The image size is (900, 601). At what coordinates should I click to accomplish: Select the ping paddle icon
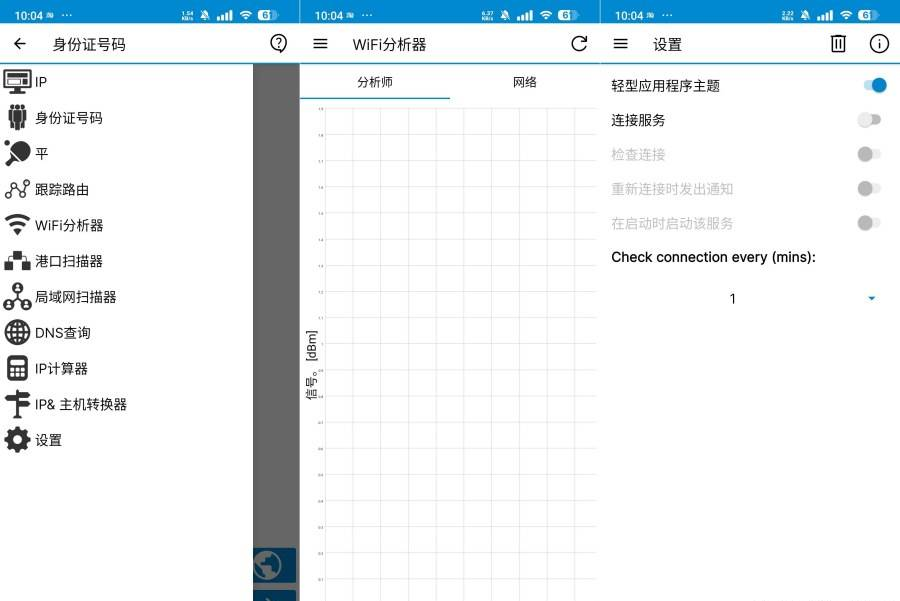coord(17,153)
